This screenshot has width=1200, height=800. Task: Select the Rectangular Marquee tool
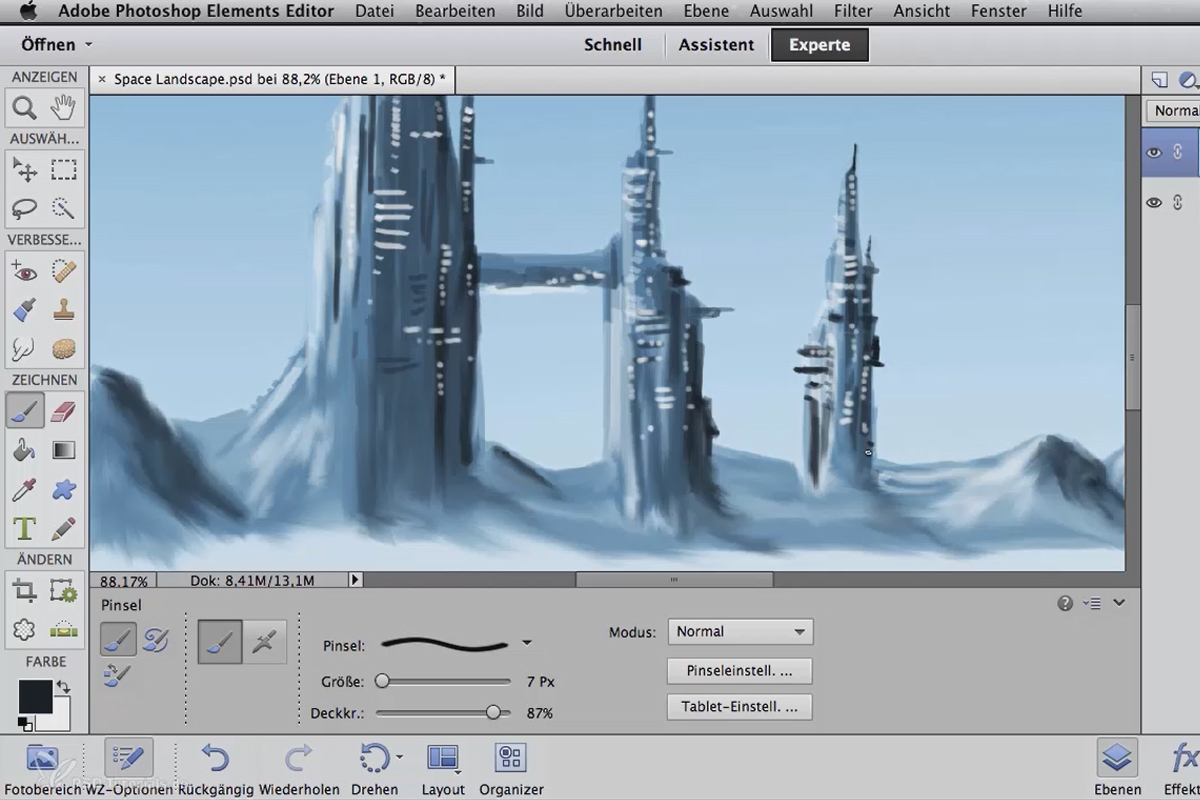tap(63, 170)
